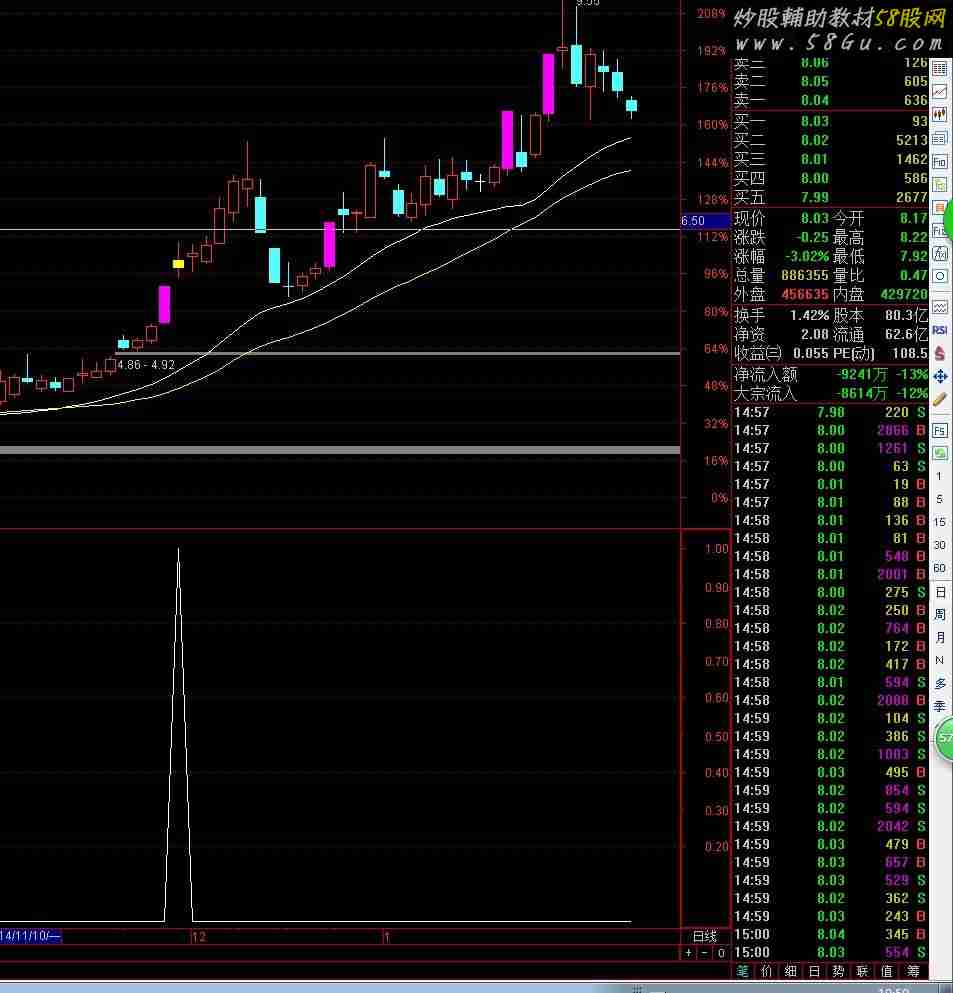Click the 卖一 ask price 8.04
The width and height of the screenshot is (953, 993).
[x=814, y=100]
